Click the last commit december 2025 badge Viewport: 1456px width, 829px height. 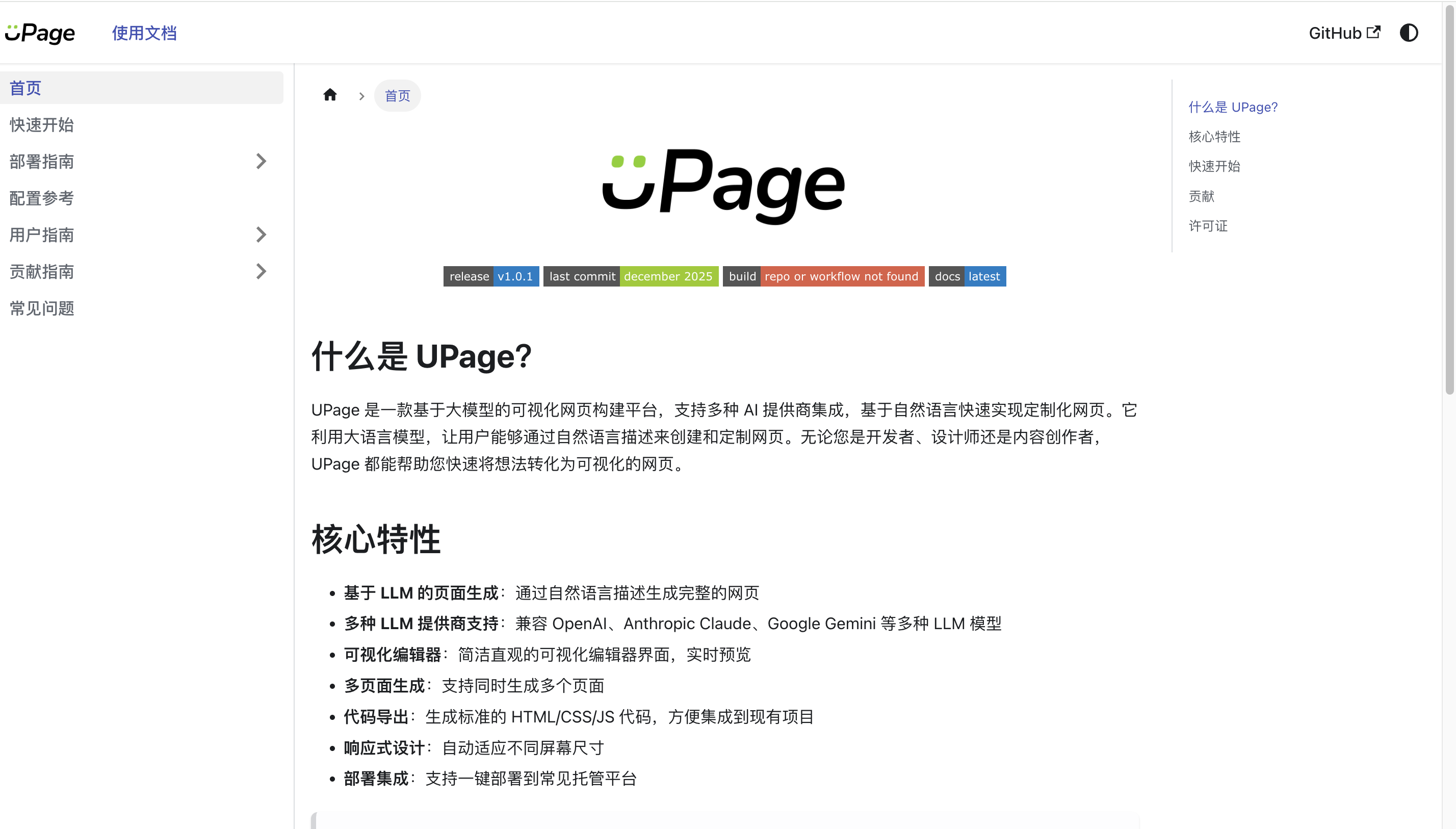630,276
